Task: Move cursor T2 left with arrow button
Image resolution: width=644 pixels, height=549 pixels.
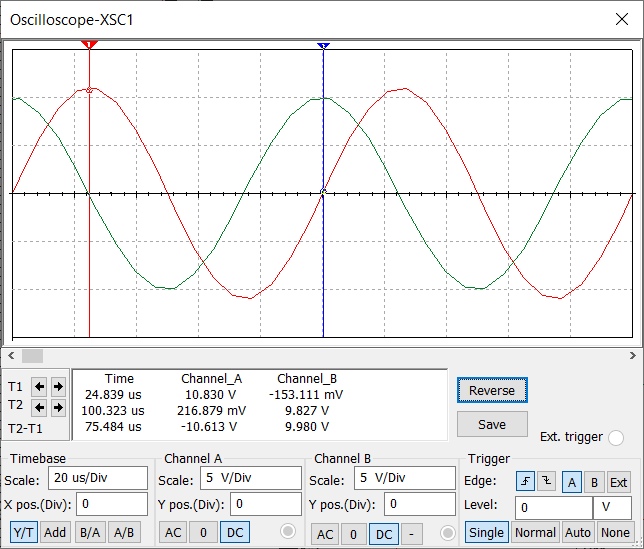Action: (39, 407)
